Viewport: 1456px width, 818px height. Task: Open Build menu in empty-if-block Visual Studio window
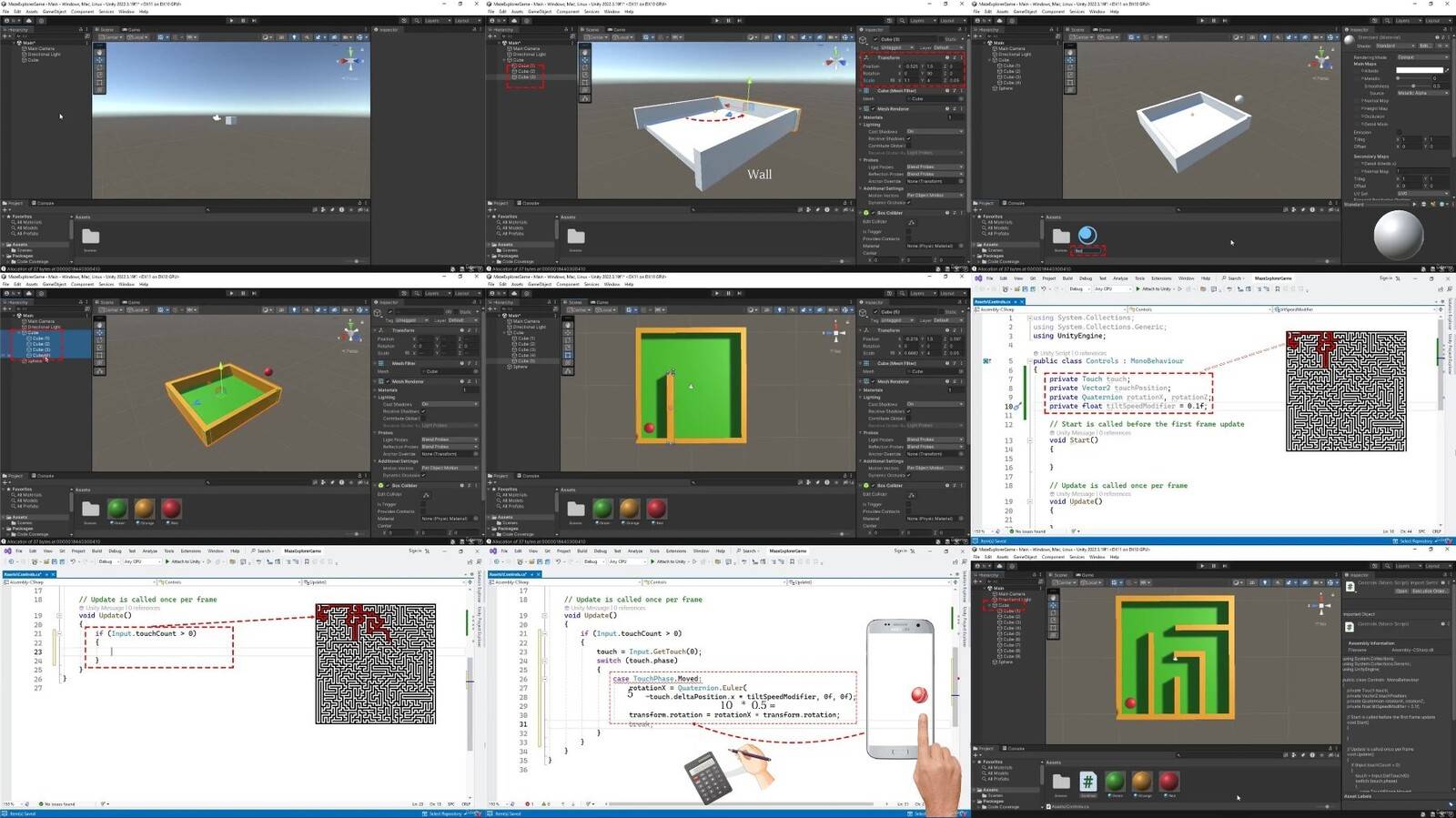click(x=96, y=550)
